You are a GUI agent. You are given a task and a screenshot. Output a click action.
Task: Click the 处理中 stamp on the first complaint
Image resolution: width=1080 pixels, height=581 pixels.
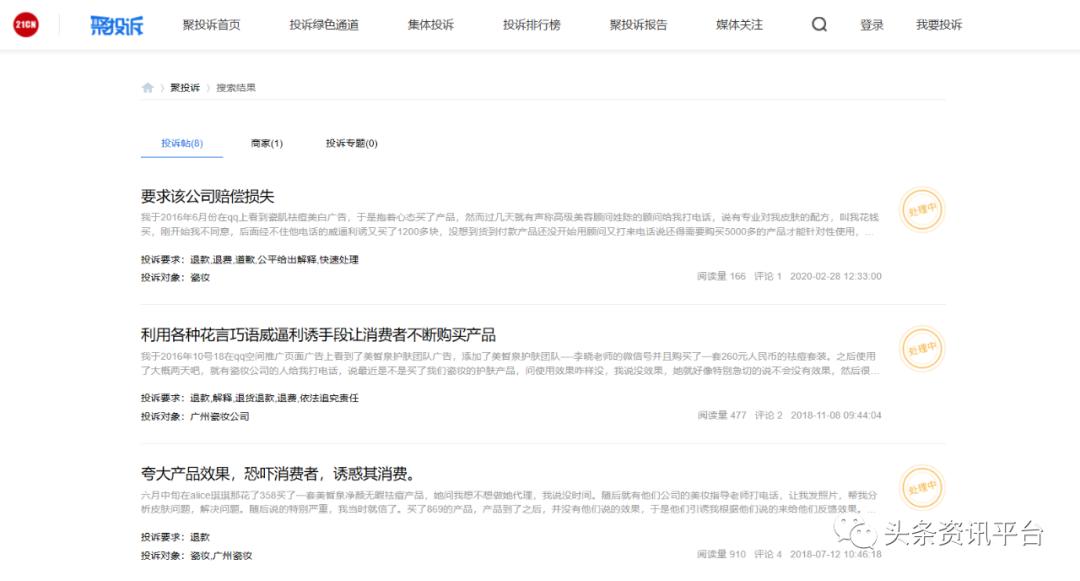click(x=921, y=211)
